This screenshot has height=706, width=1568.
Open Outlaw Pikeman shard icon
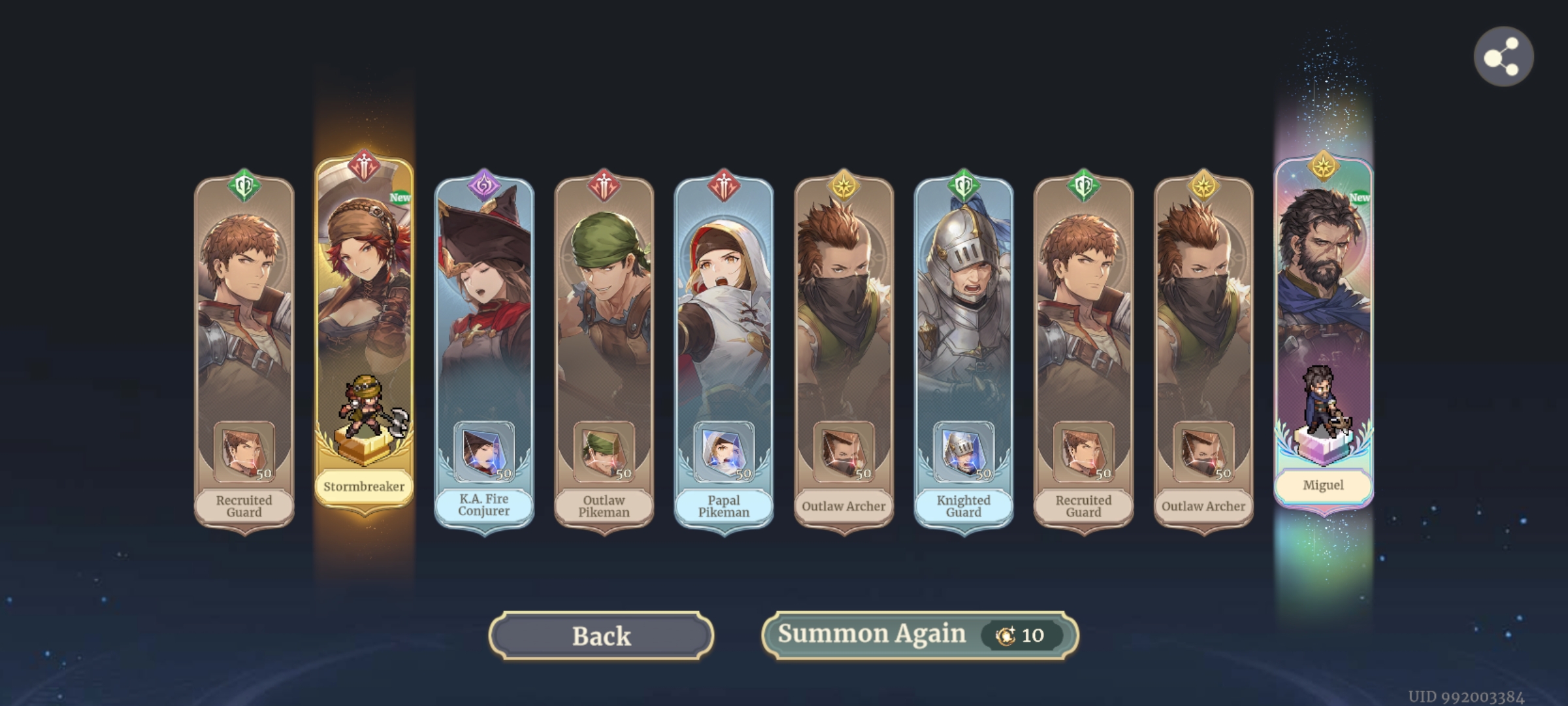[x=604, y=452]
